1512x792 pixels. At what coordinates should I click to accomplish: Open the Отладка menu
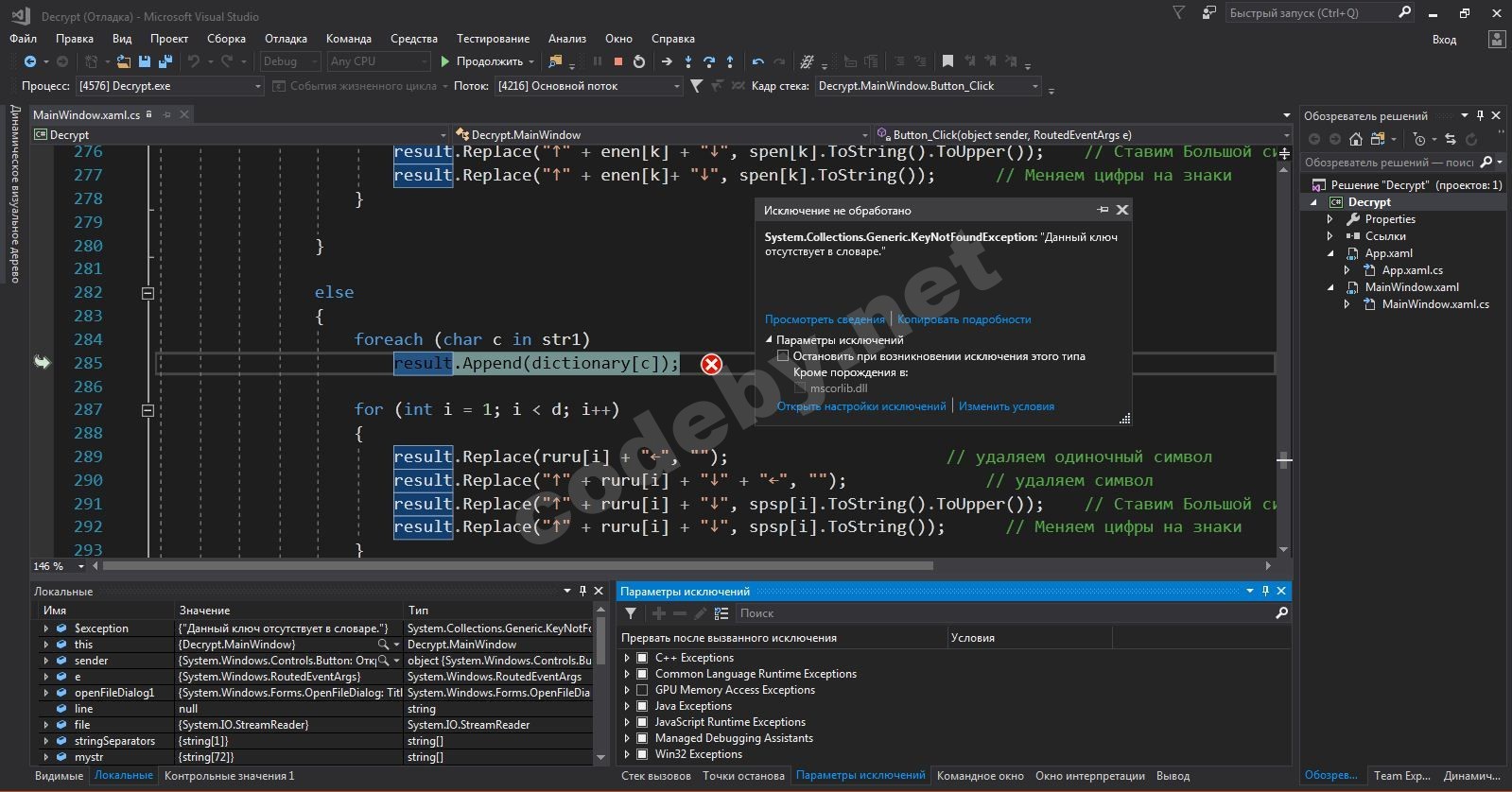pyautogui.click(x=286, y=39)
